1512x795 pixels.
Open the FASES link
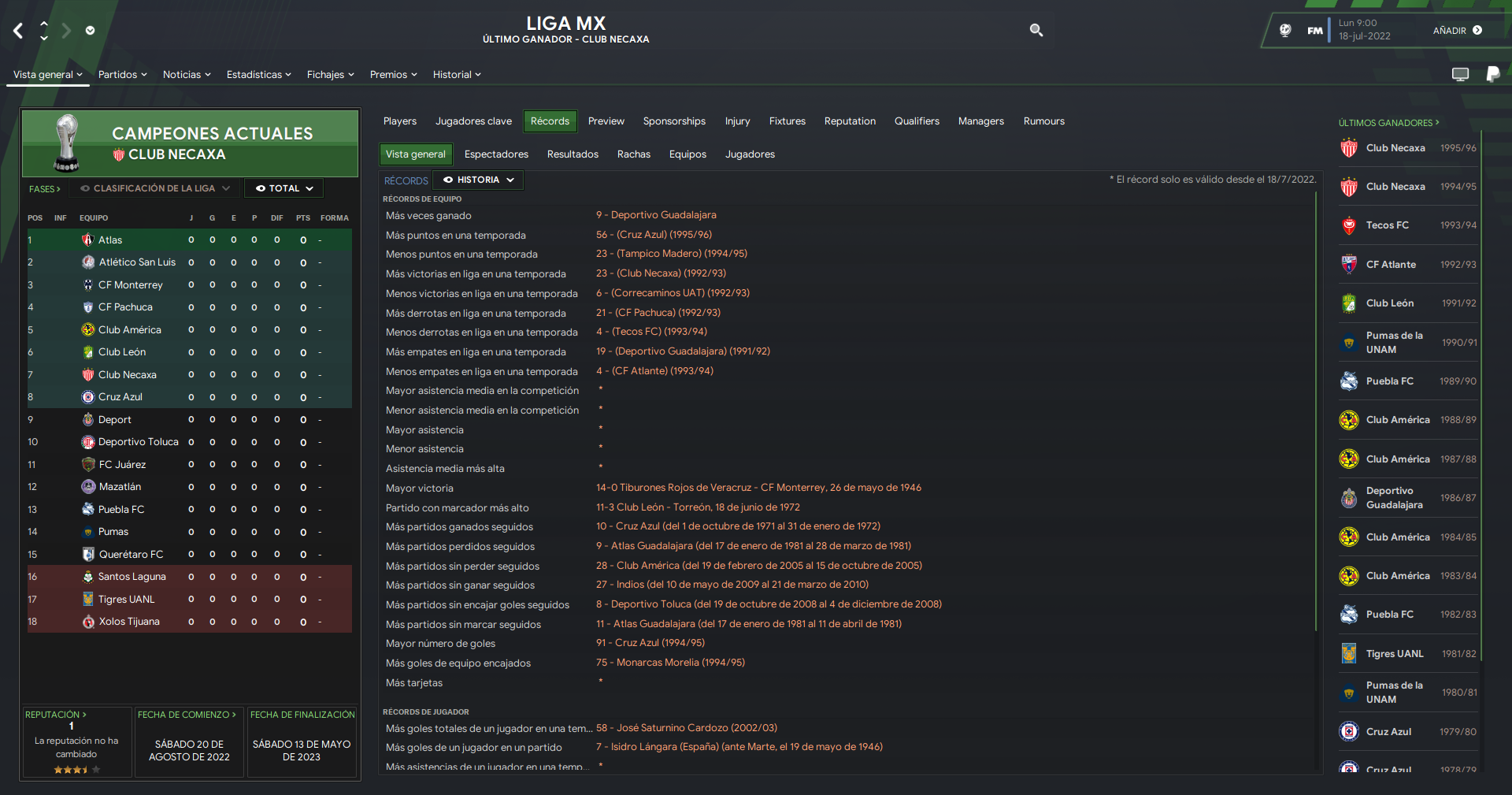(45, 189)
